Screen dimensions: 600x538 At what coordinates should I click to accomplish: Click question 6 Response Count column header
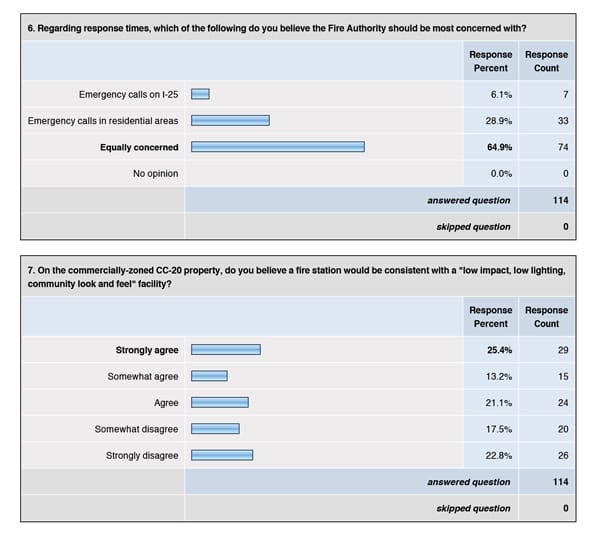coord(546,62)
